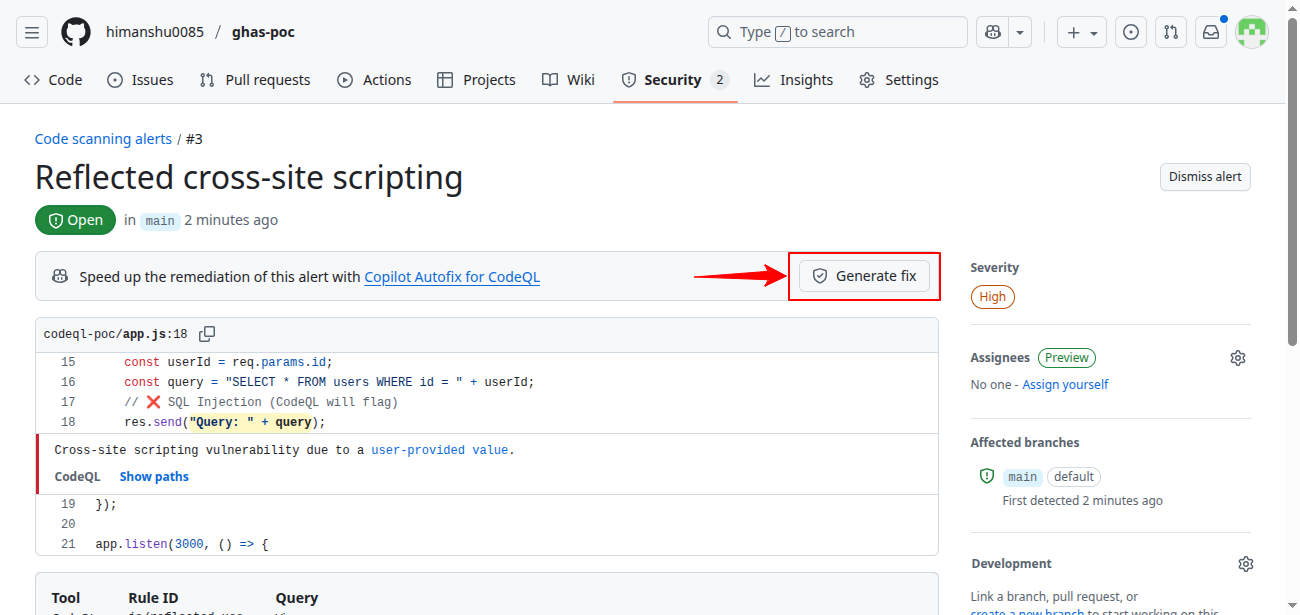Click Show paths below the vulnerability message
The width and height of the screenshot is (1300, 615).
[x=153, y=476]
